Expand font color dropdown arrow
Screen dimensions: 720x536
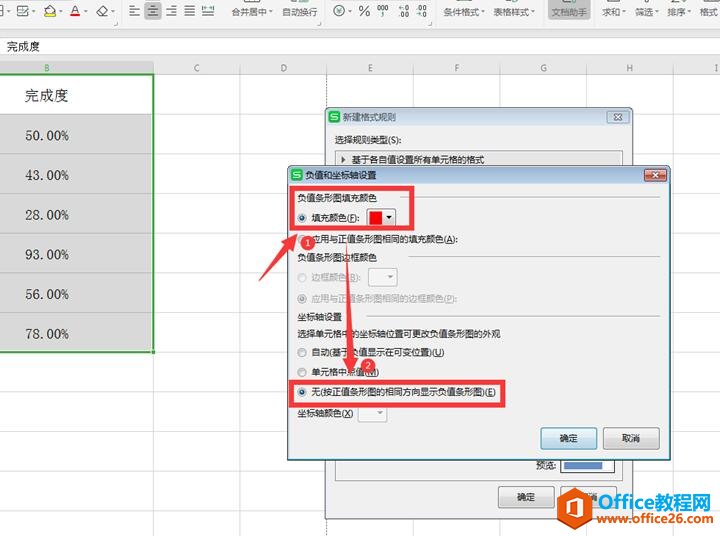(86, 11)
